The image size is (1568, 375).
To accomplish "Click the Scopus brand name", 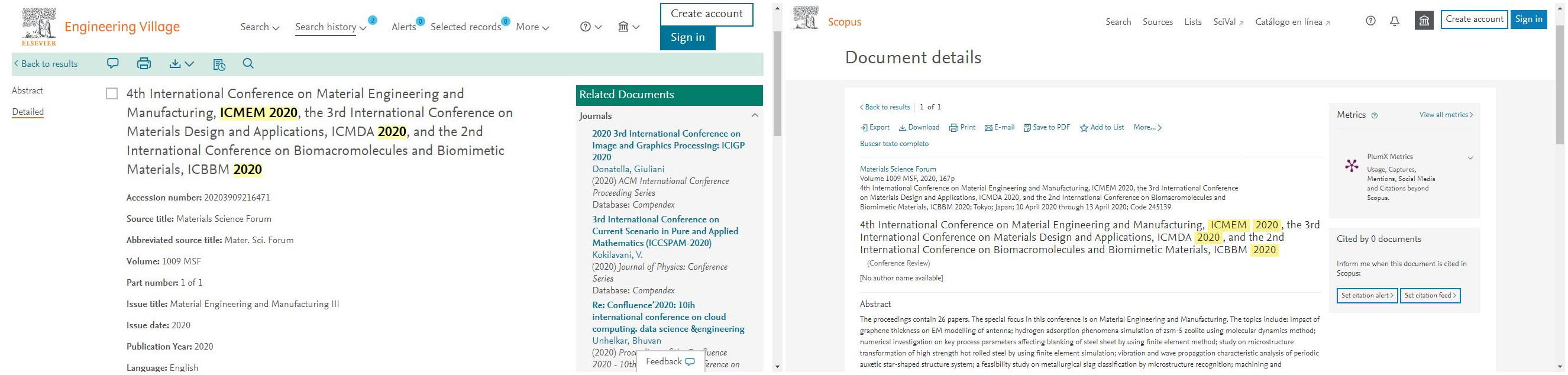I will (844, 22).
